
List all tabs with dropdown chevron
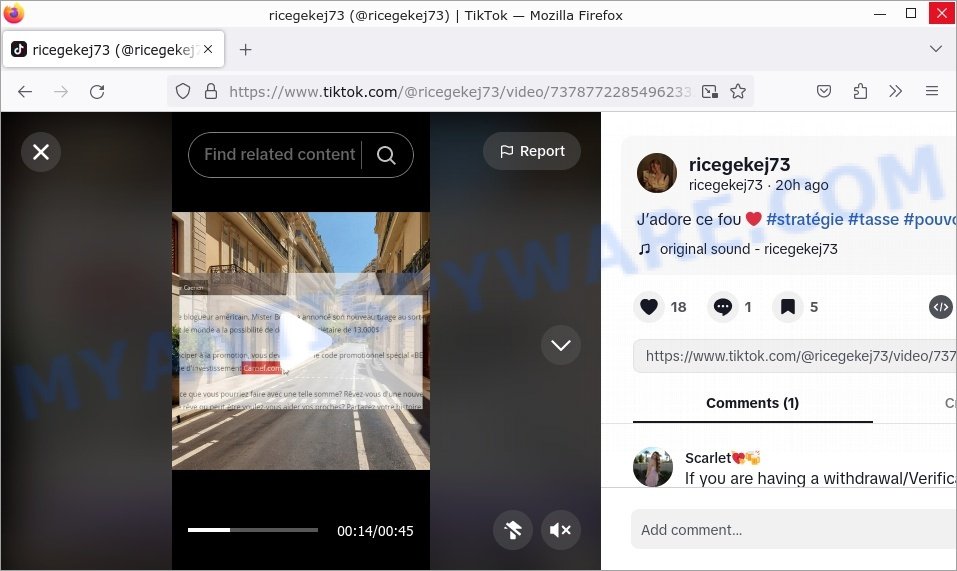(x=936, y=49)
